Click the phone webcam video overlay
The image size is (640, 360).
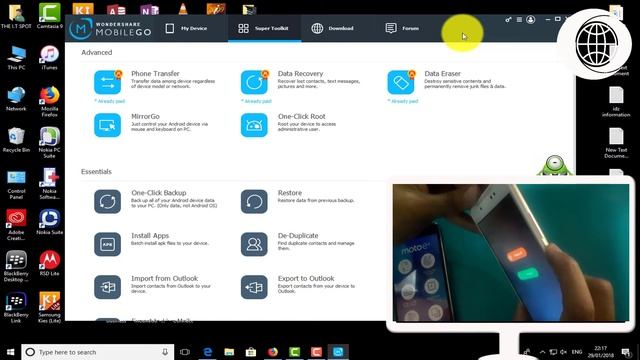pos(511,253)
